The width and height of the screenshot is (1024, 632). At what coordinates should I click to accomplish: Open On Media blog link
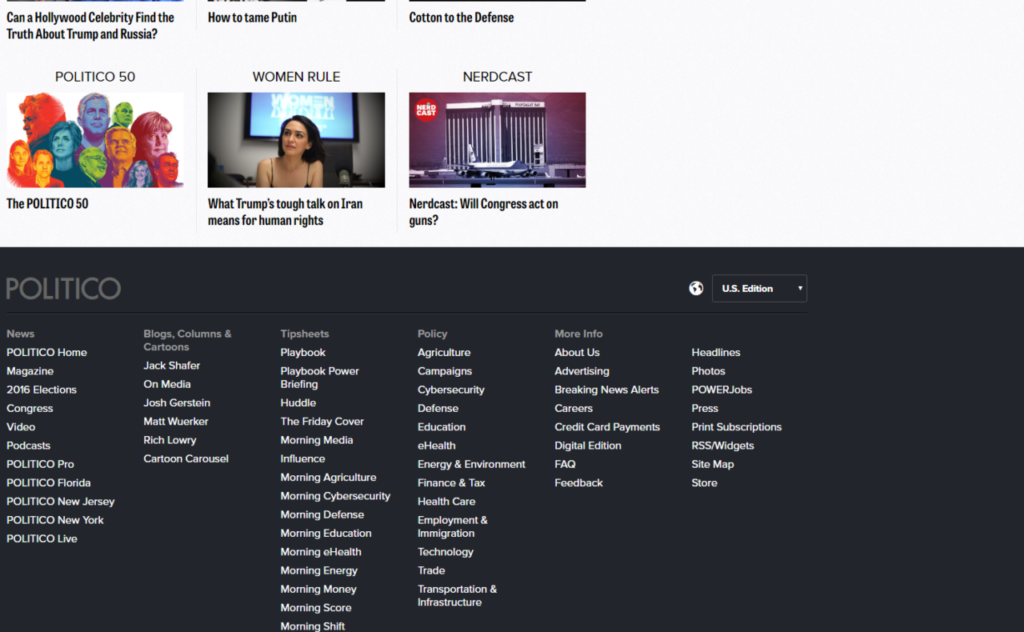(167, 385)
